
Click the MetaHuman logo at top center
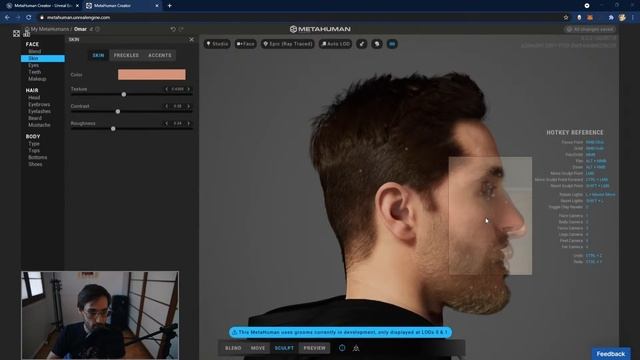(320, 29)
